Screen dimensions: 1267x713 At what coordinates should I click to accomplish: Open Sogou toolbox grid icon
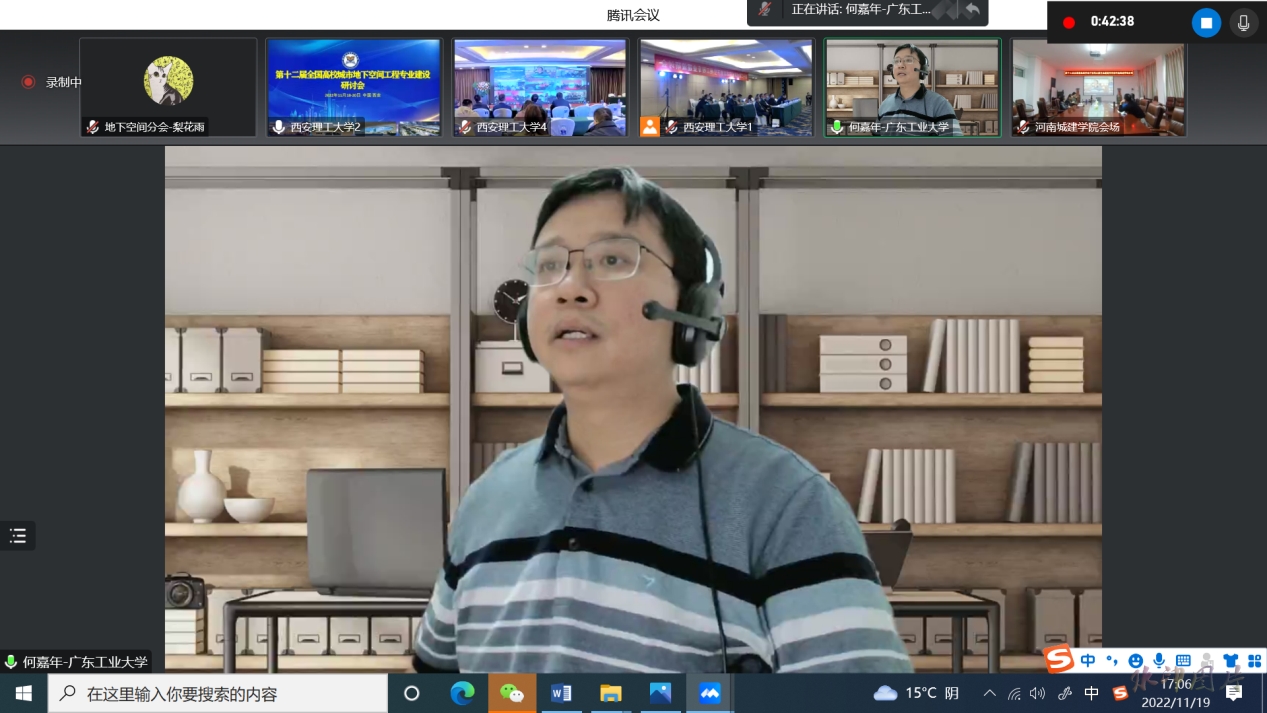click(x=1254, y=660)
